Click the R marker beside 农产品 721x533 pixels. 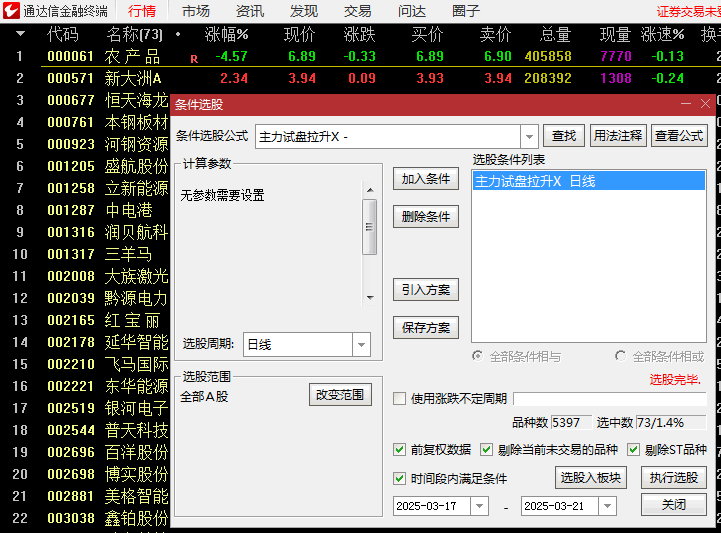[194, 59]
